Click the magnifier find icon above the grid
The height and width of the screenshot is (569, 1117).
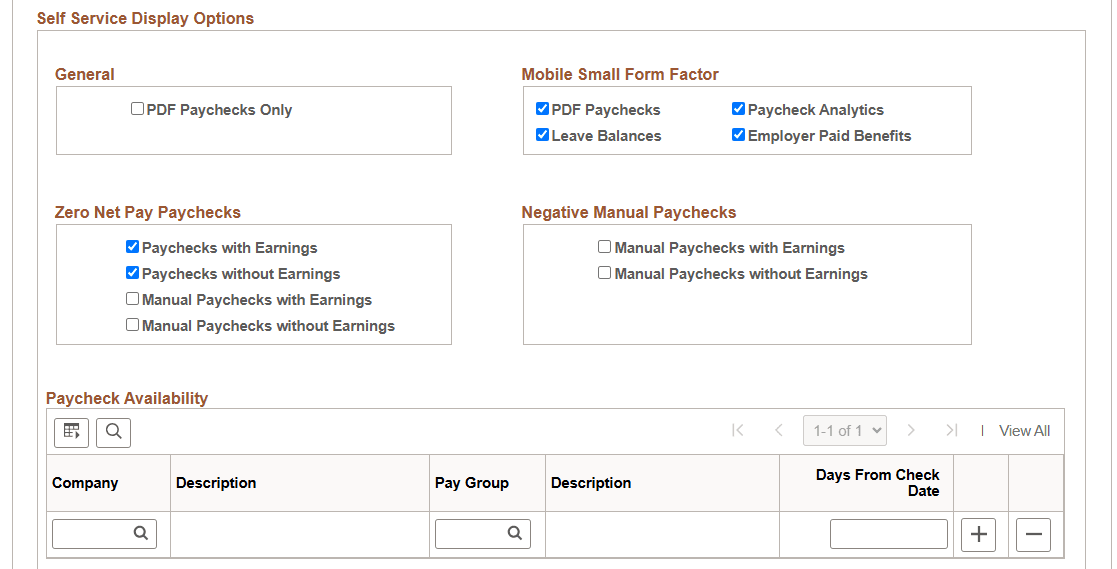[113, 432]
